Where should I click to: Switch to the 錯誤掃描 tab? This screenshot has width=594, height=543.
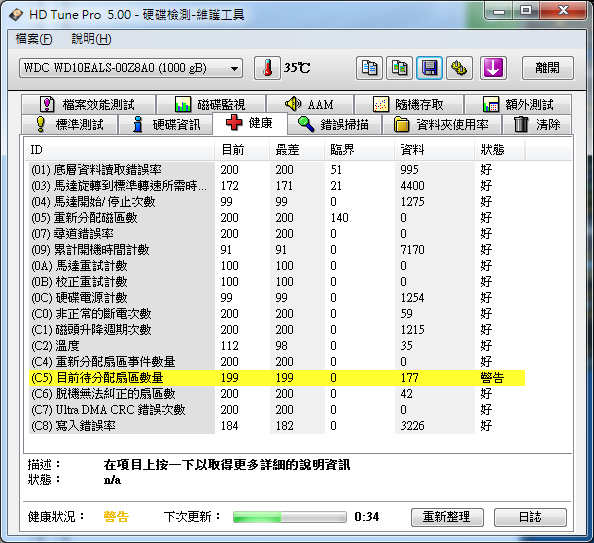(x=334, y=124)
